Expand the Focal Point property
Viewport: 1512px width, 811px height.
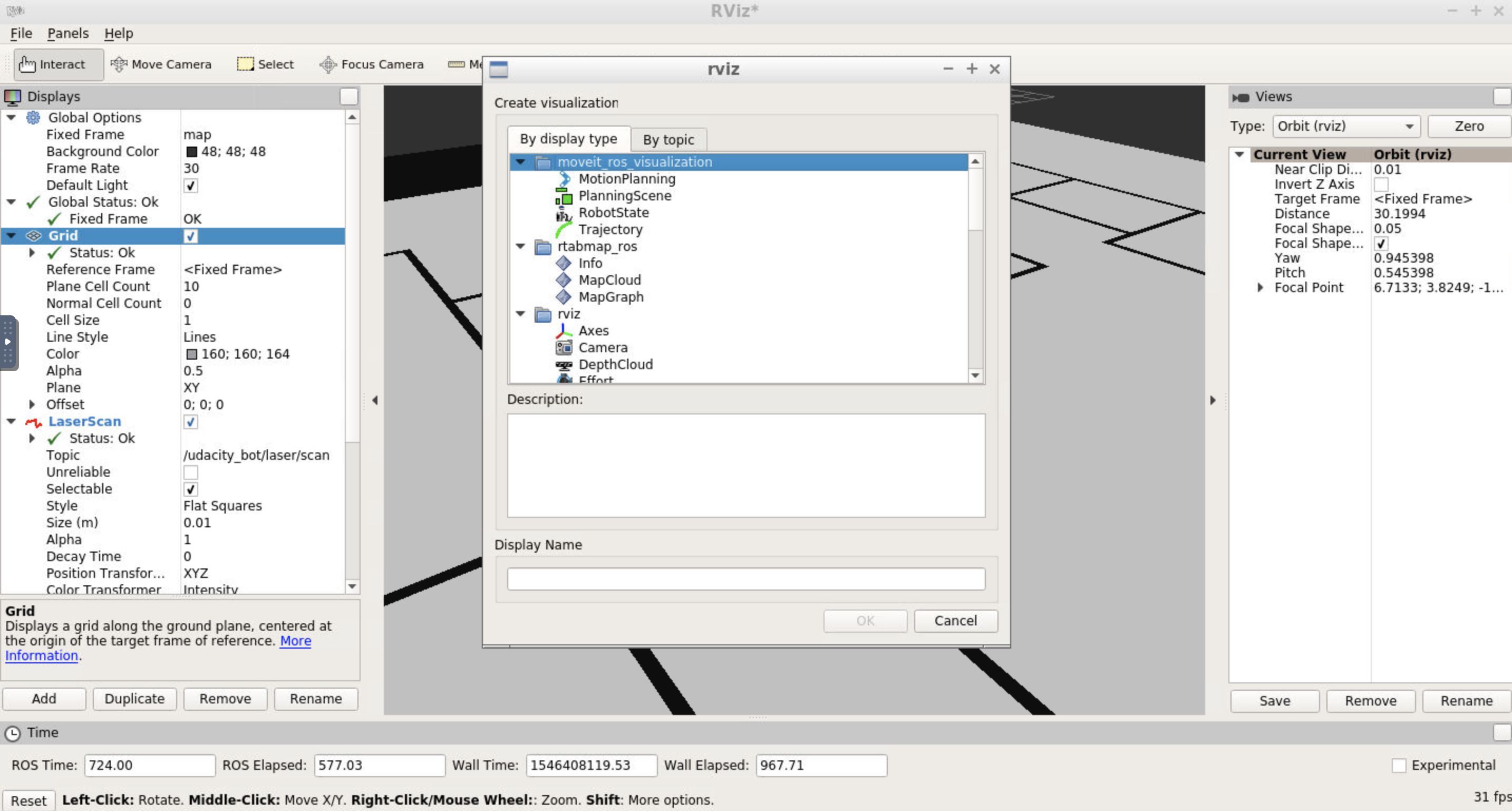click(1259, 288)
